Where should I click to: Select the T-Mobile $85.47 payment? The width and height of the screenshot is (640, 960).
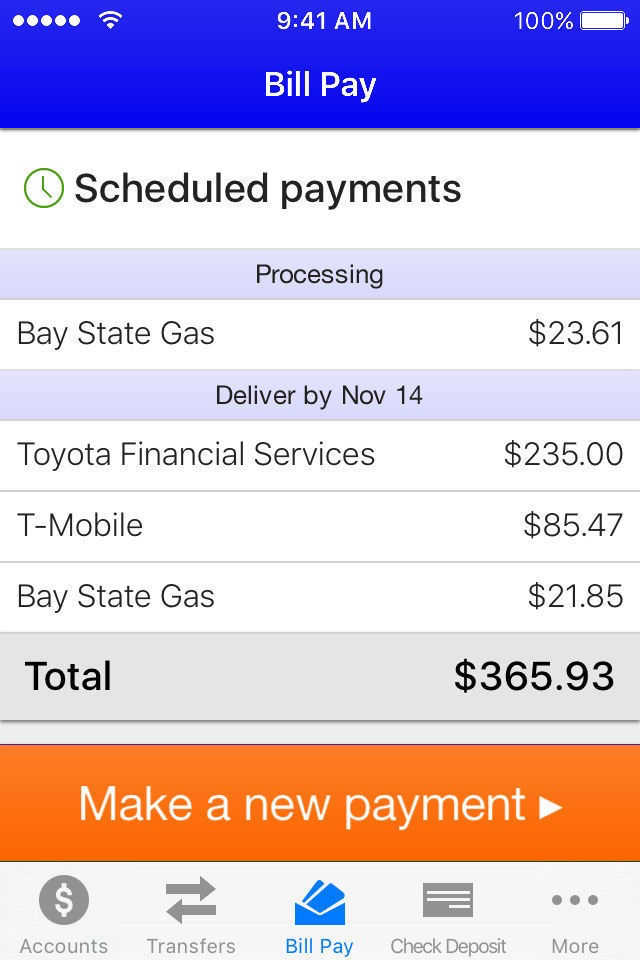coord(320,527)
